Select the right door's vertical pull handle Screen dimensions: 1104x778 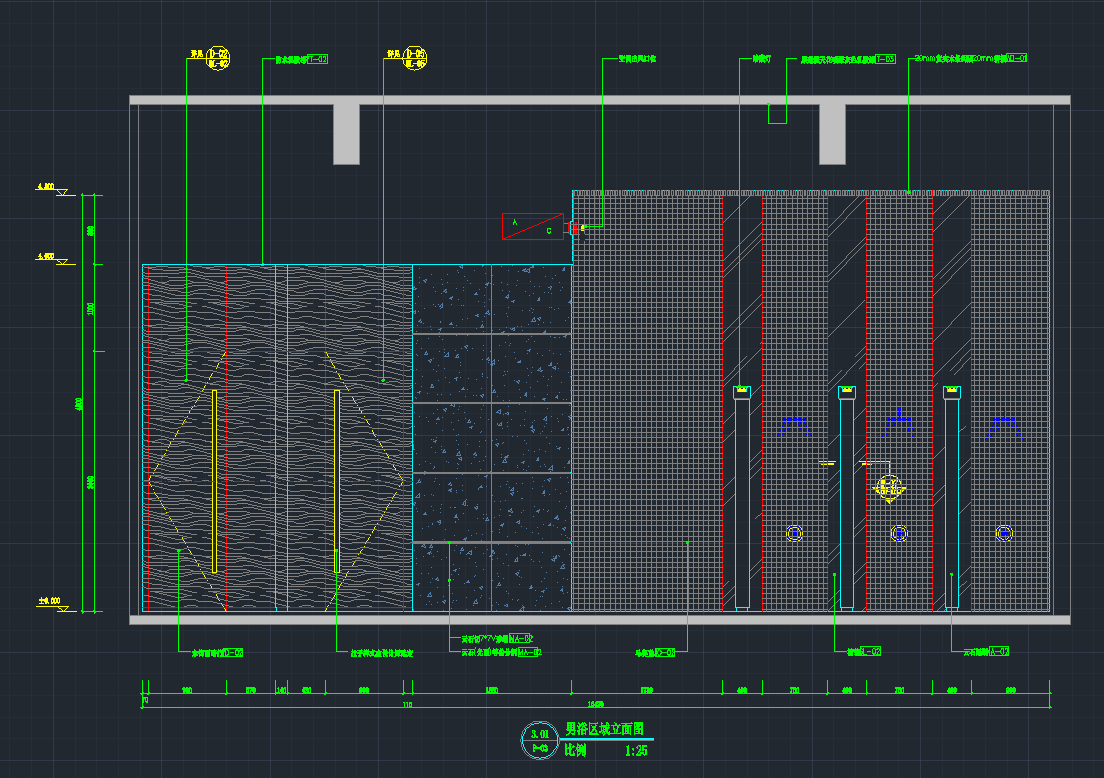pos(337,481)
